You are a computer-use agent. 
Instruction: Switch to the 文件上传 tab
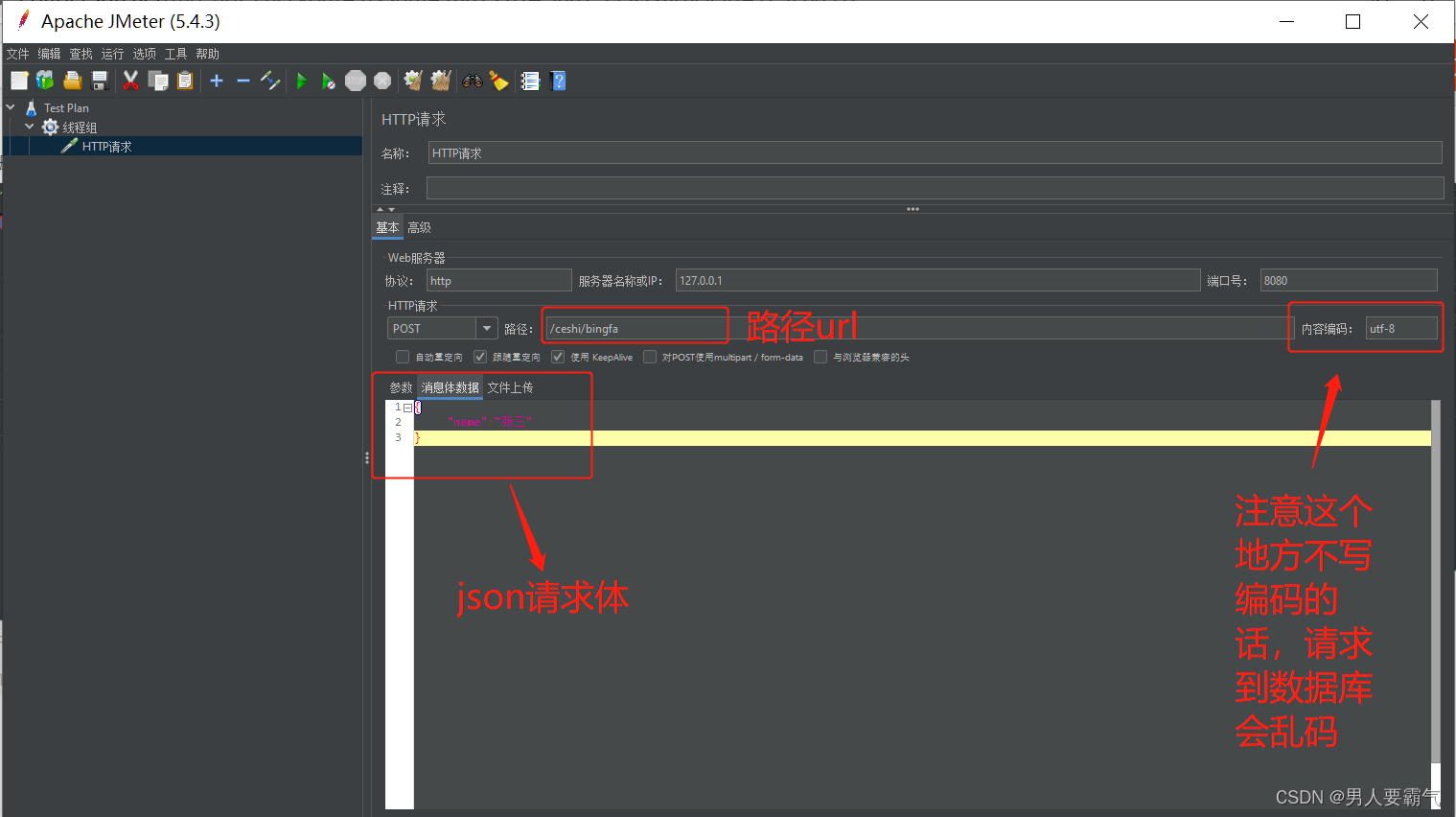(511, 387)
